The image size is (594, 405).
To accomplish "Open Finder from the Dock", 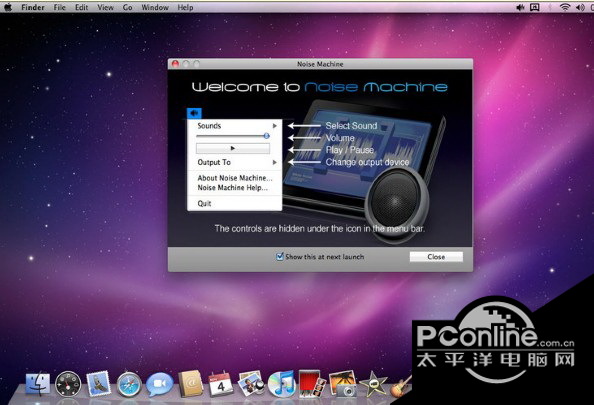I will coord(38,384).
